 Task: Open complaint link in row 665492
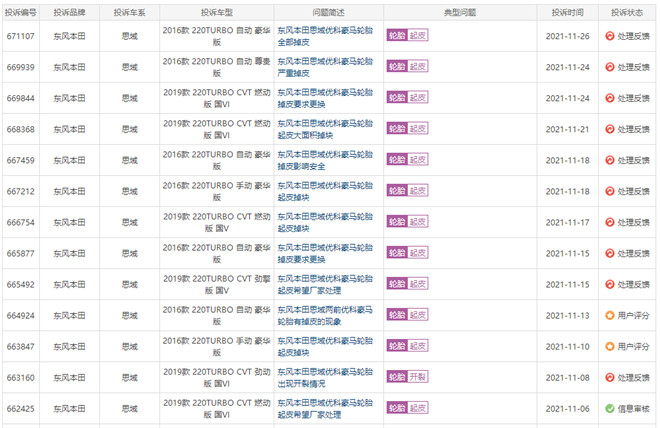tap(325, 284)
